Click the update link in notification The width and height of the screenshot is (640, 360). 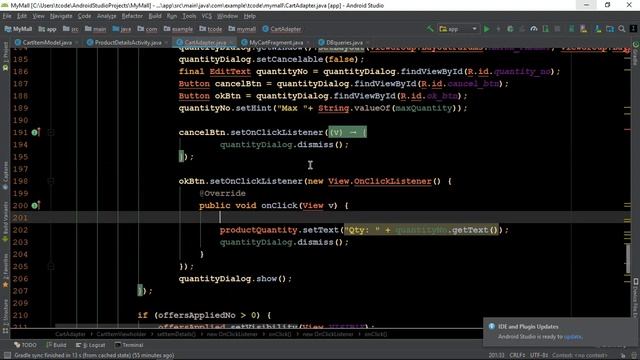573,337
